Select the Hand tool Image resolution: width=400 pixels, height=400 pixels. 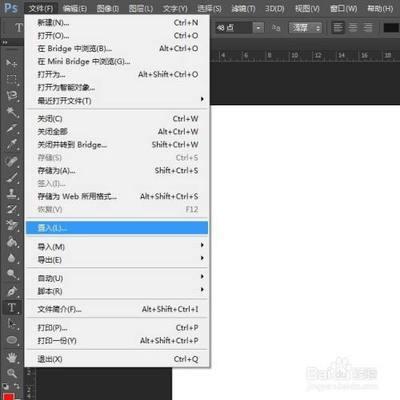click(x=12, y=357)
